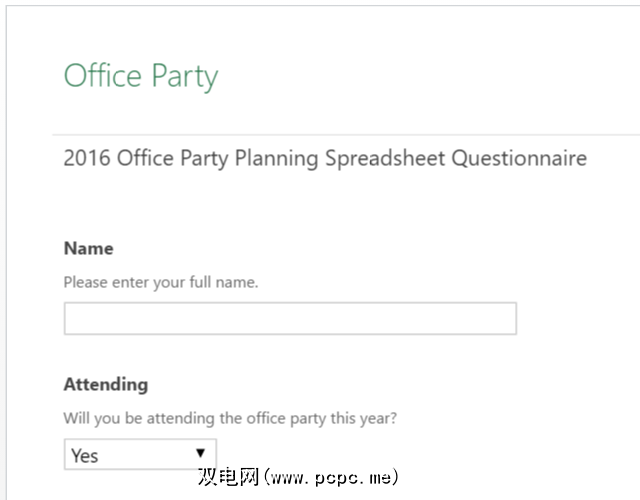
Task: Click the word "Party" in green title
Action: [x=184, y=78]
